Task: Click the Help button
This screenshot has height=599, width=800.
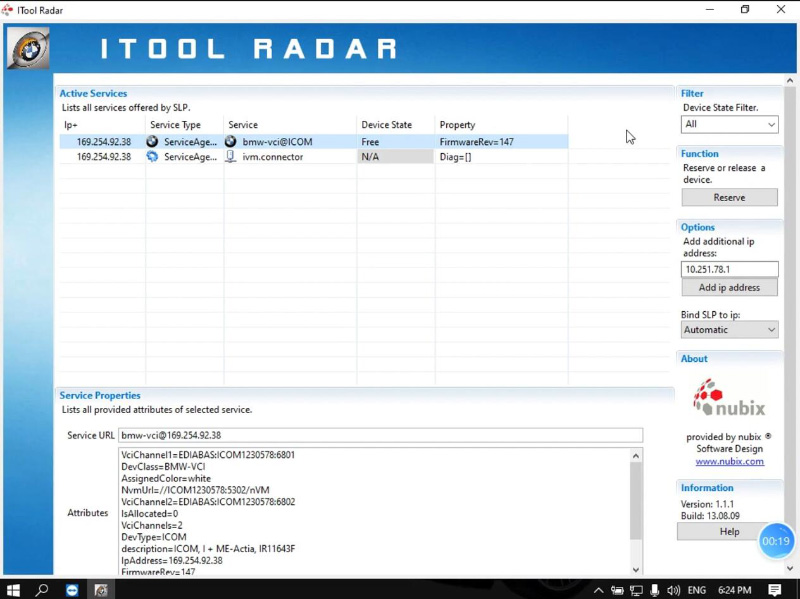Action: click(729, 532)
